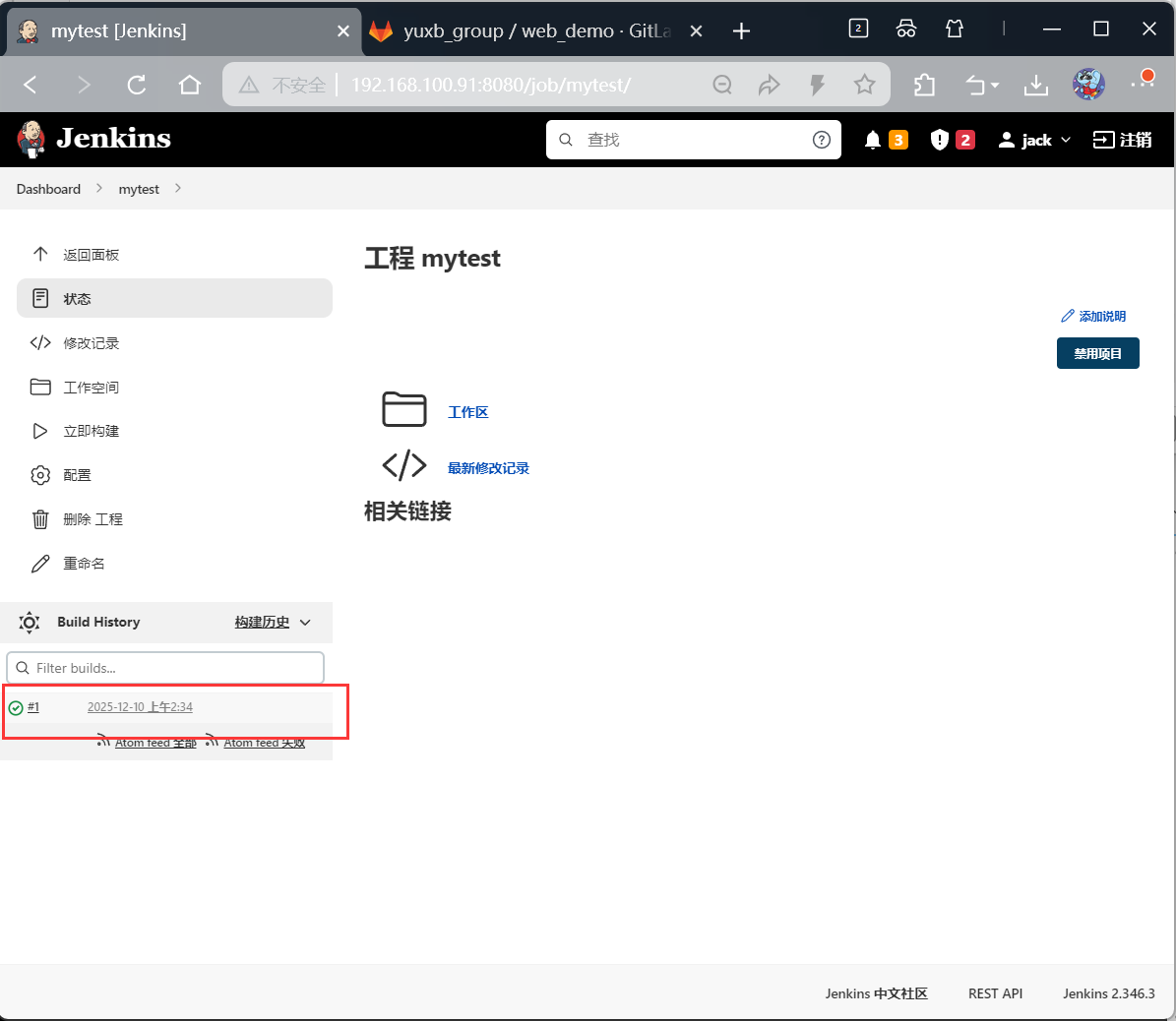The image size is (1176, 1021).
Task: Open the 工作区 link
Action: pos(468,412)
